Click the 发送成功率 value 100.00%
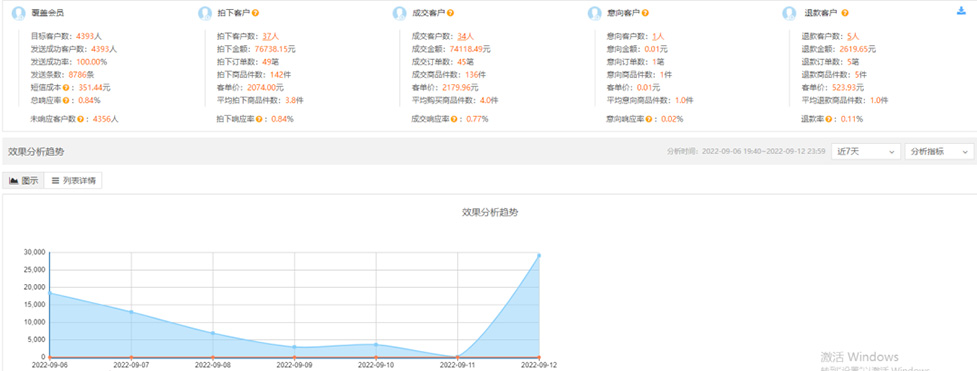The width and height of the screenshot is (977, 371). tap(92, 62)
